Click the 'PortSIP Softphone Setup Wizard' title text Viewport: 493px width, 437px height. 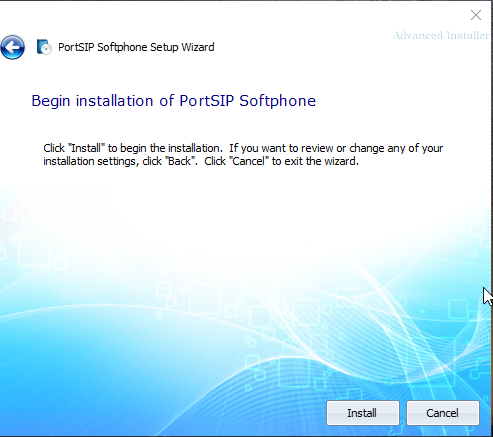coord(136,47)
